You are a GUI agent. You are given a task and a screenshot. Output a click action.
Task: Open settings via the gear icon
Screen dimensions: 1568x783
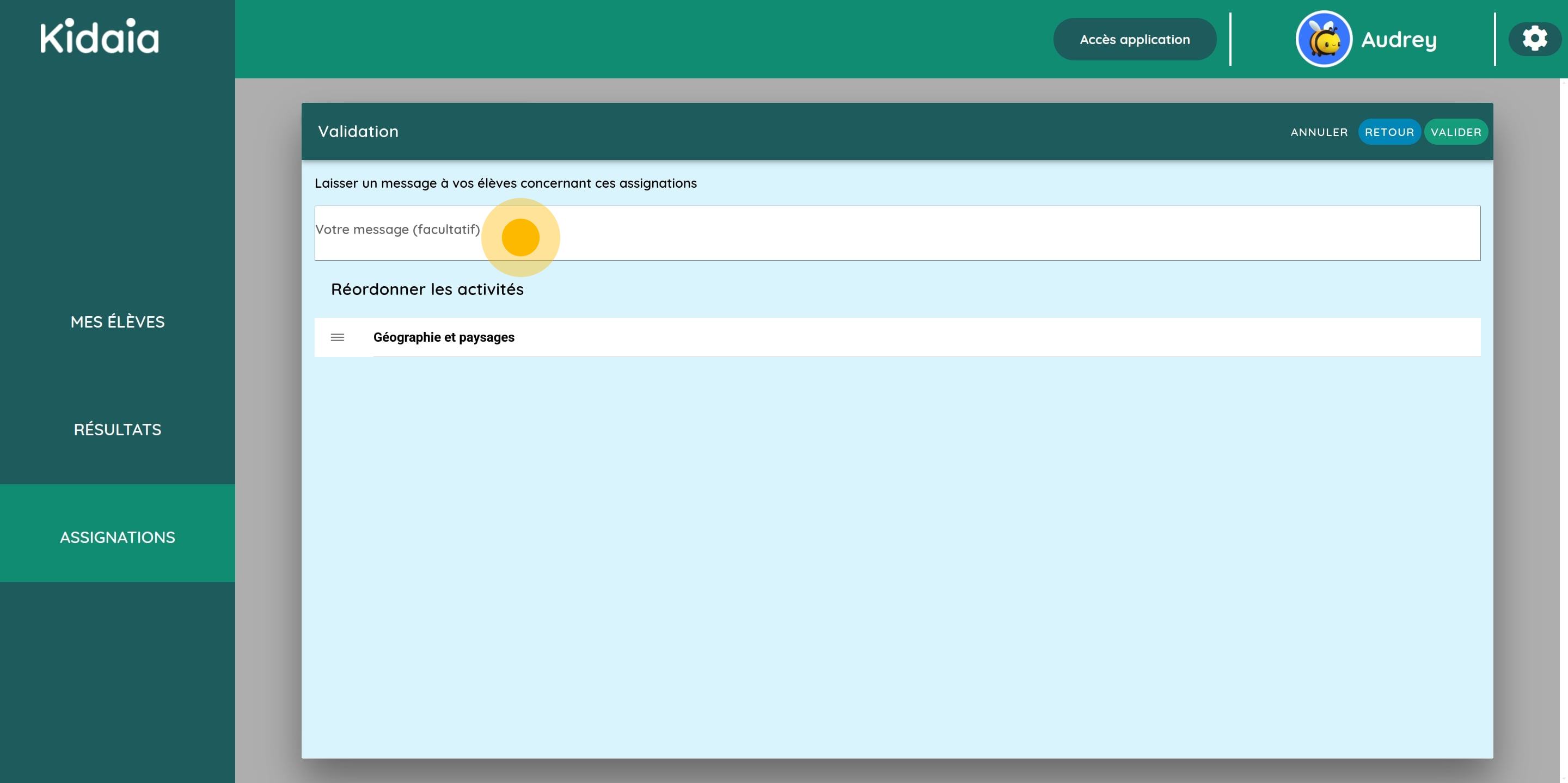(1535, 39)
